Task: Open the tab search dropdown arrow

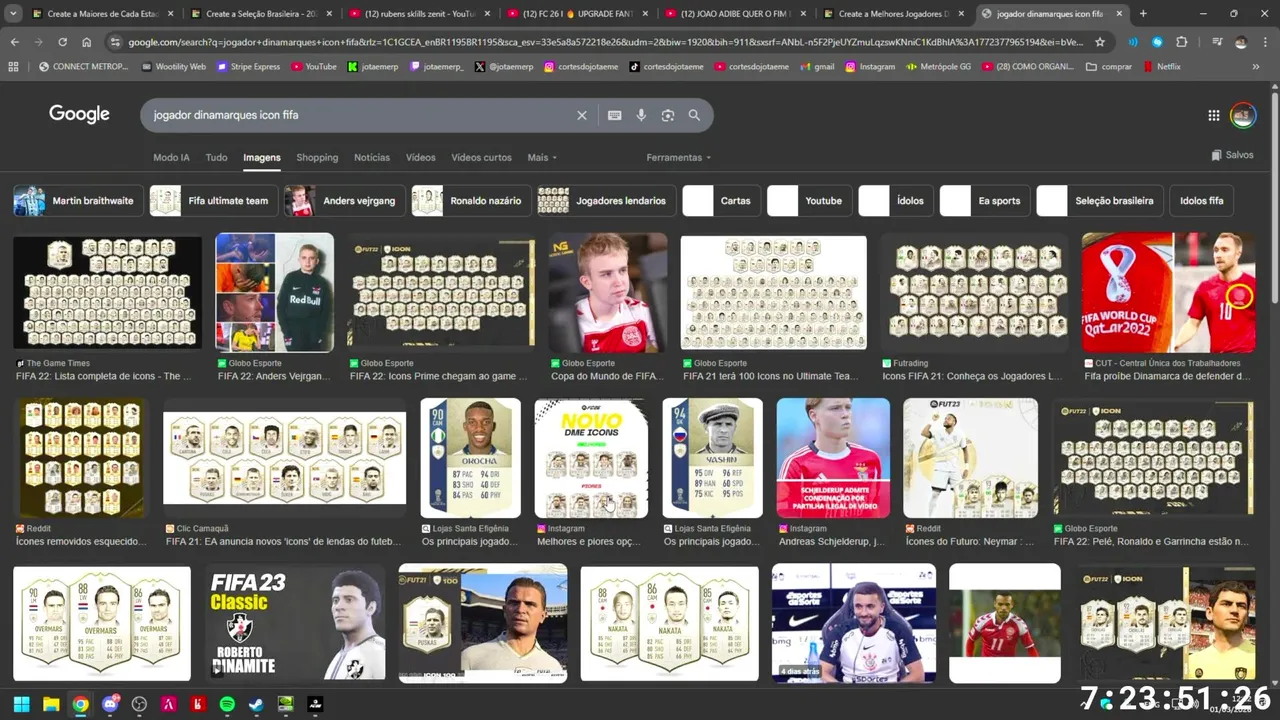Action: point(13,14)
